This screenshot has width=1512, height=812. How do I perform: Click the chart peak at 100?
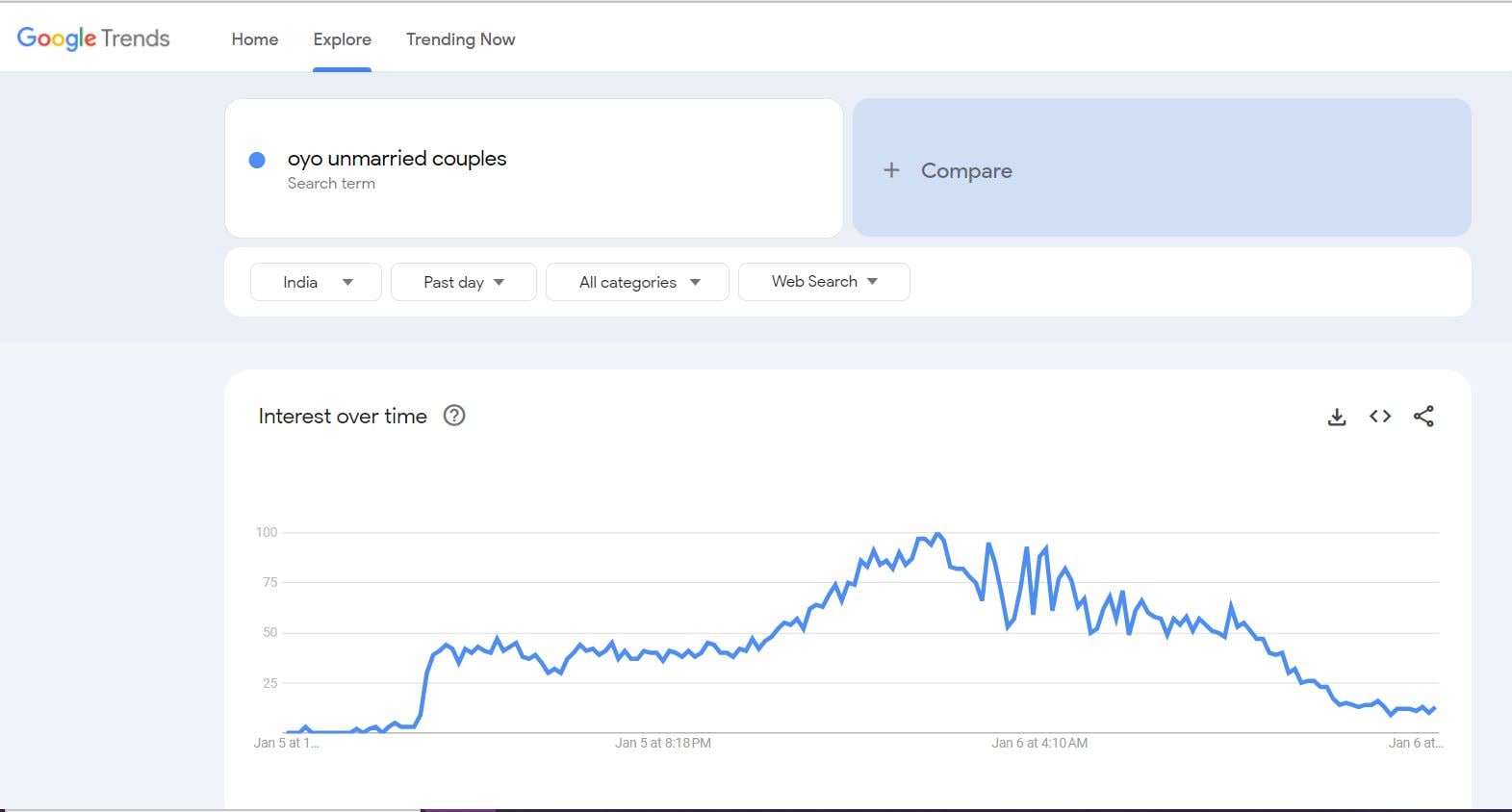(937, 534)
